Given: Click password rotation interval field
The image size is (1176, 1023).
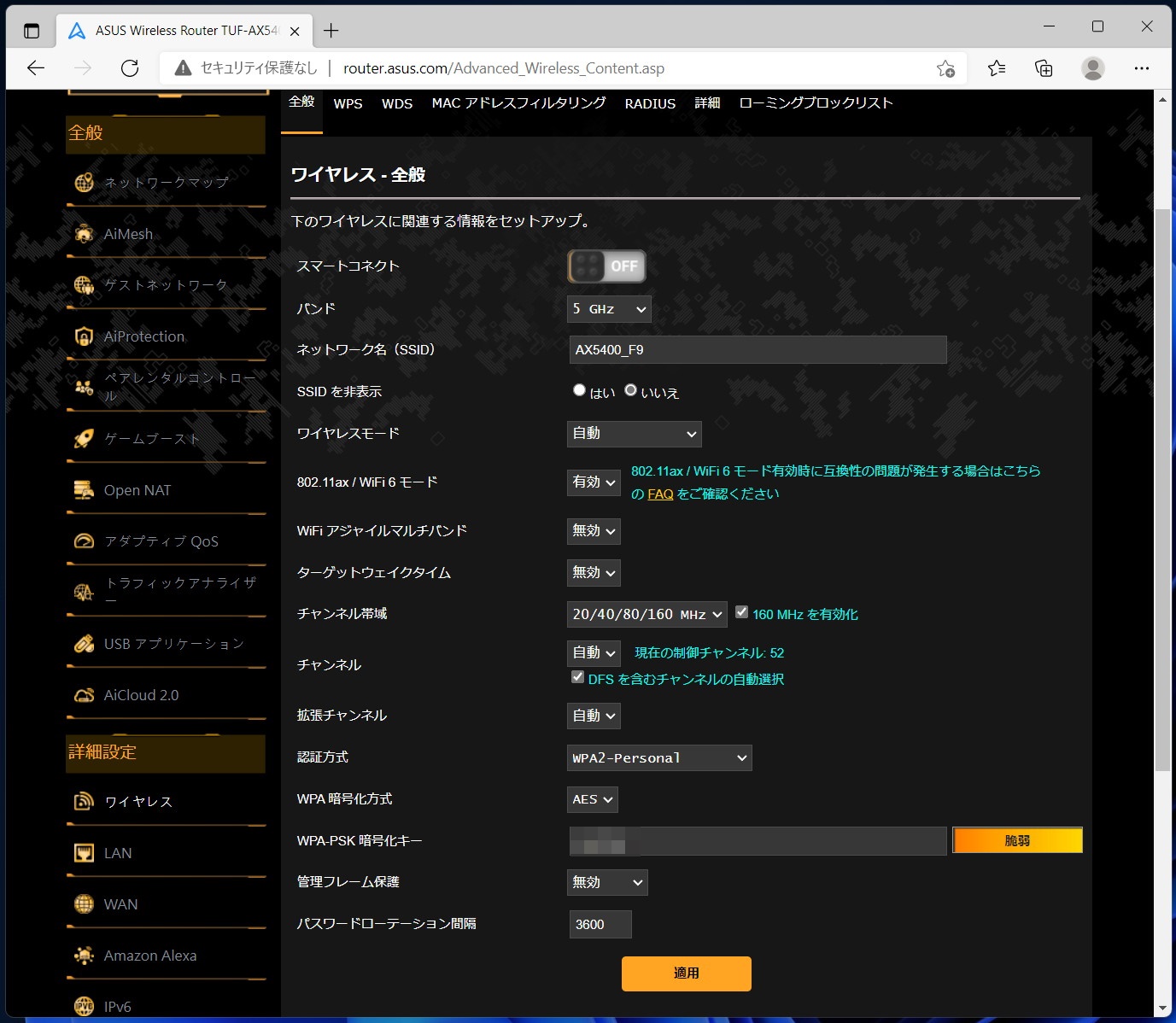Looking at the screenshot, I should 600,925.
